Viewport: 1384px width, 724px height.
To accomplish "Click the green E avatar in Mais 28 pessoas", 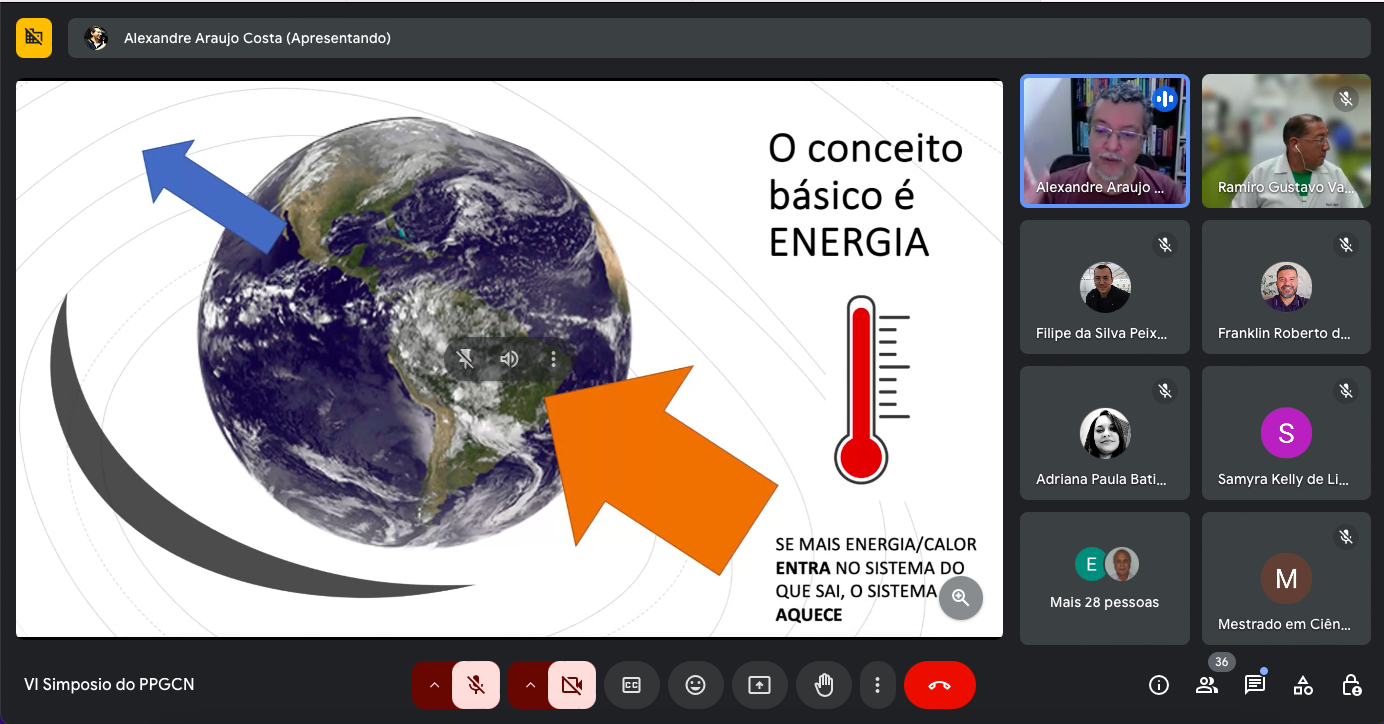I will (1092, 565).
